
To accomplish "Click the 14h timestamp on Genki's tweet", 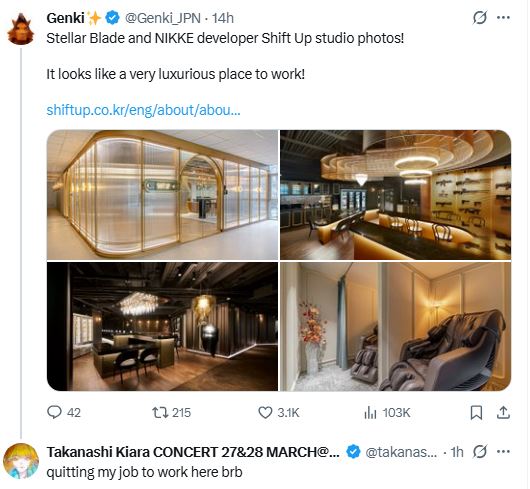I will [223, 18].
